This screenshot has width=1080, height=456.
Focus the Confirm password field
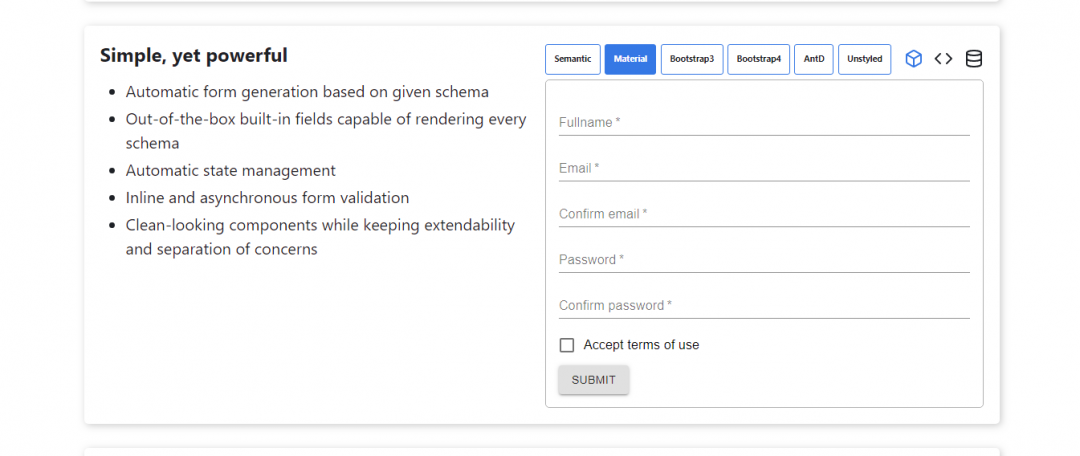pyautogui.click(x=764, y=306)
